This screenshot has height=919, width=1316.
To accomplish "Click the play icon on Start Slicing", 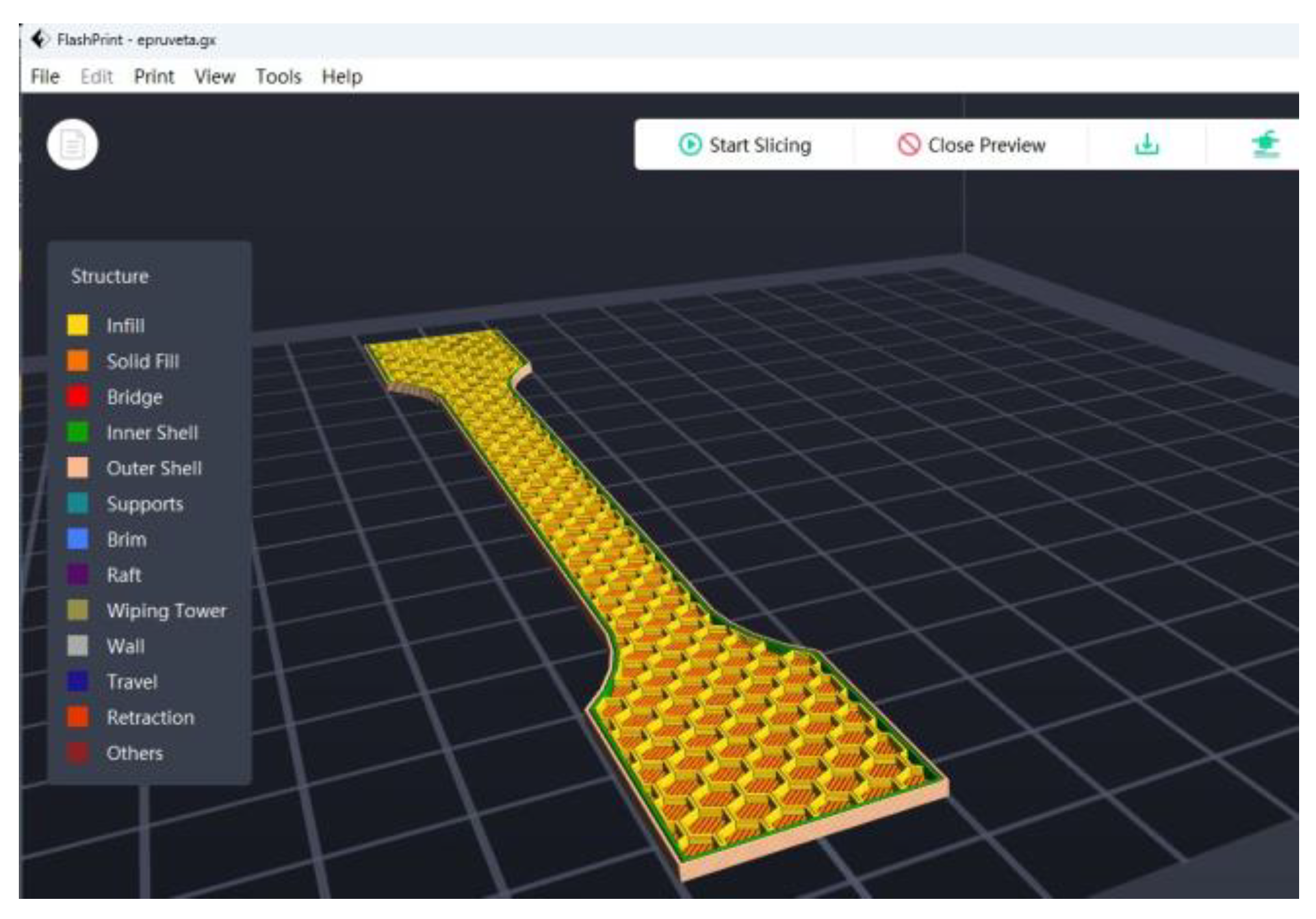I will pyautogui.click(x=690, y=144).
